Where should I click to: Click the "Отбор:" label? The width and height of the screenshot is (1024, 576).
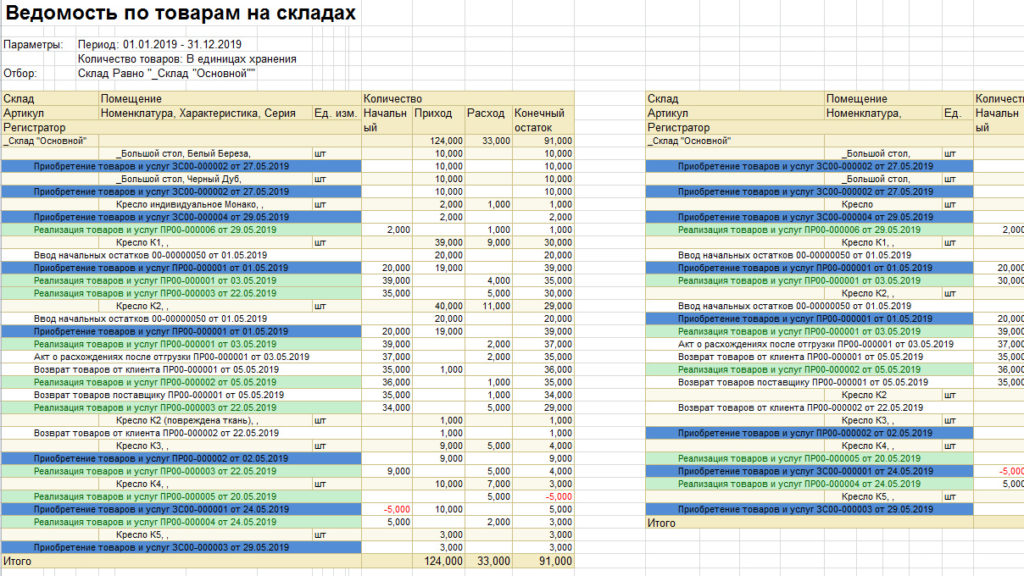click(20, 73)
